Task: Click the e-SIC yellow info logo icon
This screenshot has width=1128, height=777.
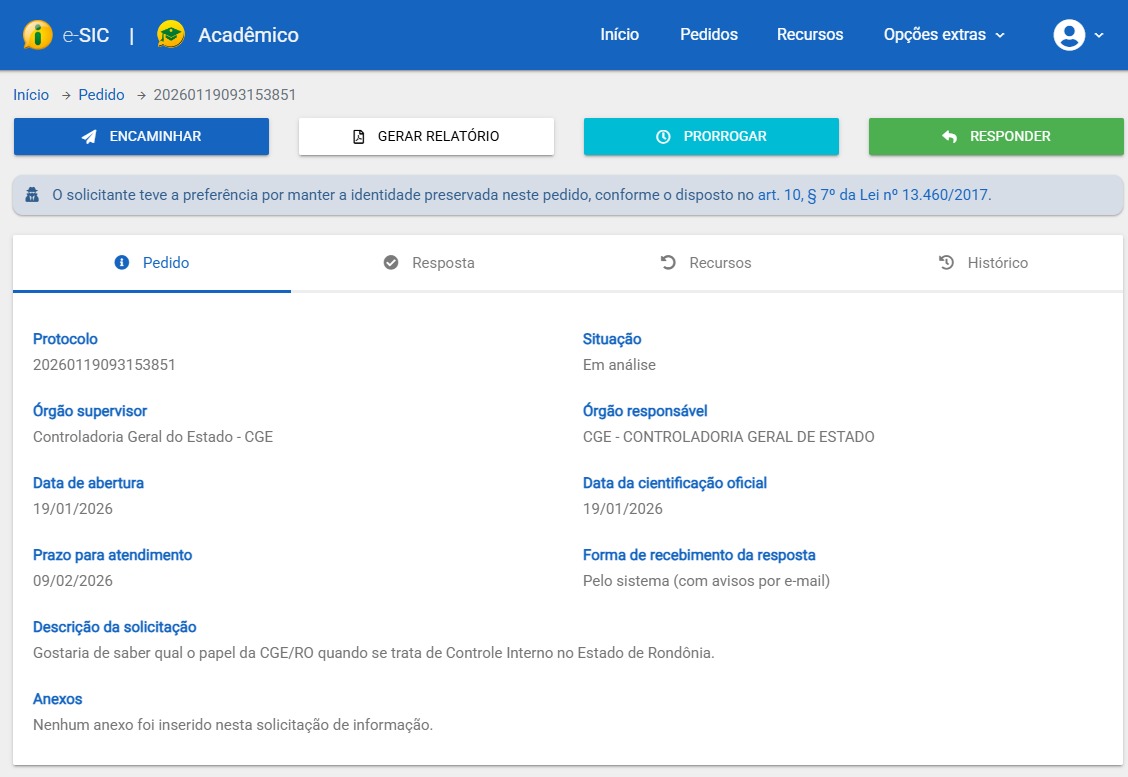Action: [37, 35]
